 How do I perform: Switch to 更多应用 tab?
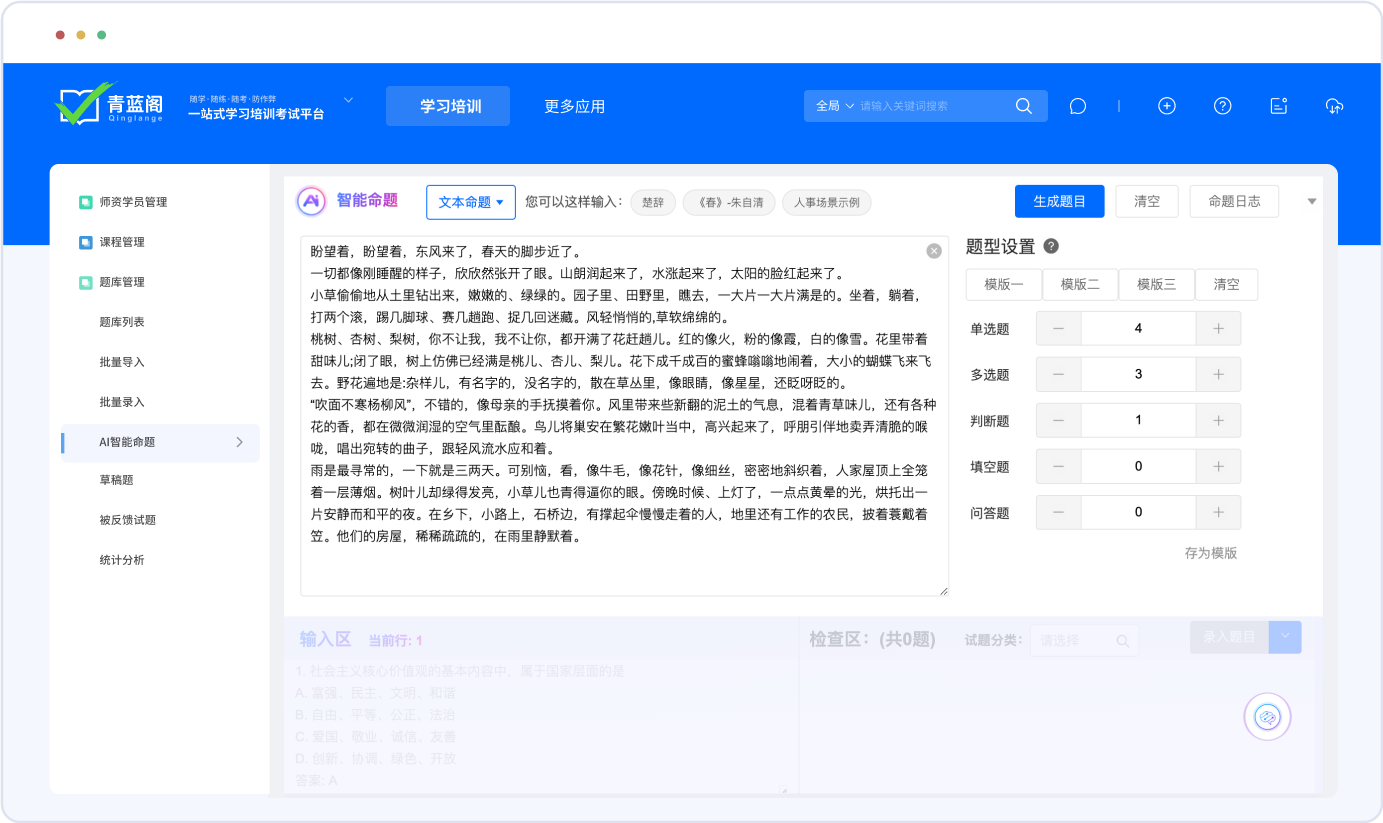coord(574,106)
